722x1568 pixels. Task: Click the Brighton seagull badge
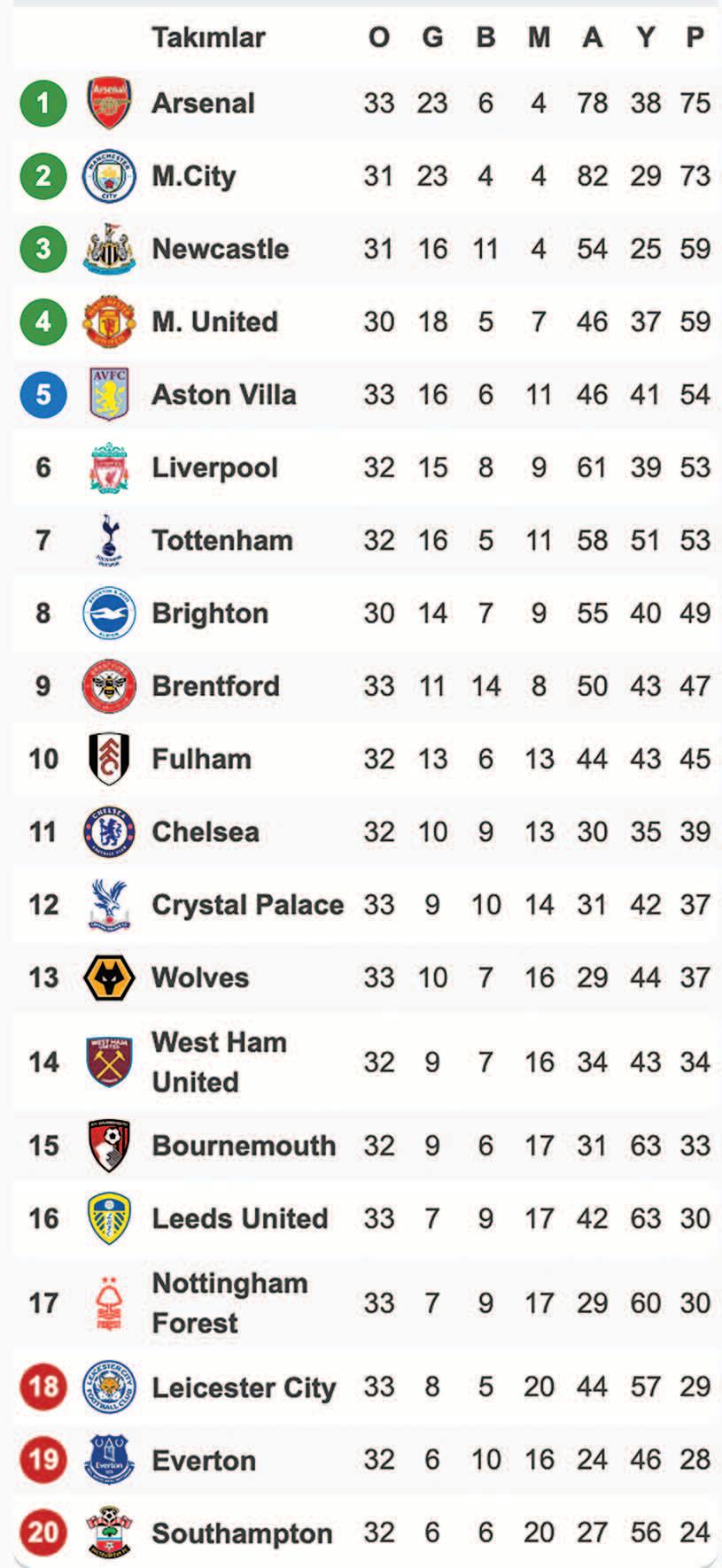pos(109,613)
